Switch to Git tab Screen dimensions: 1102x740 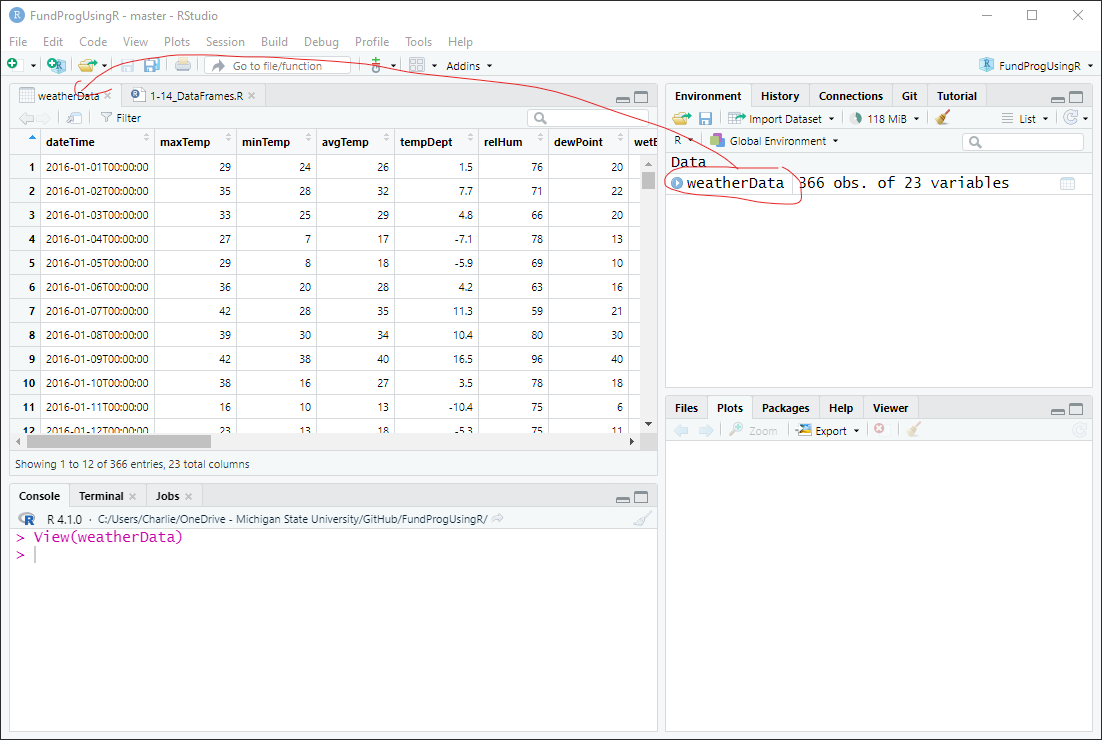click(x=909, y=96)
